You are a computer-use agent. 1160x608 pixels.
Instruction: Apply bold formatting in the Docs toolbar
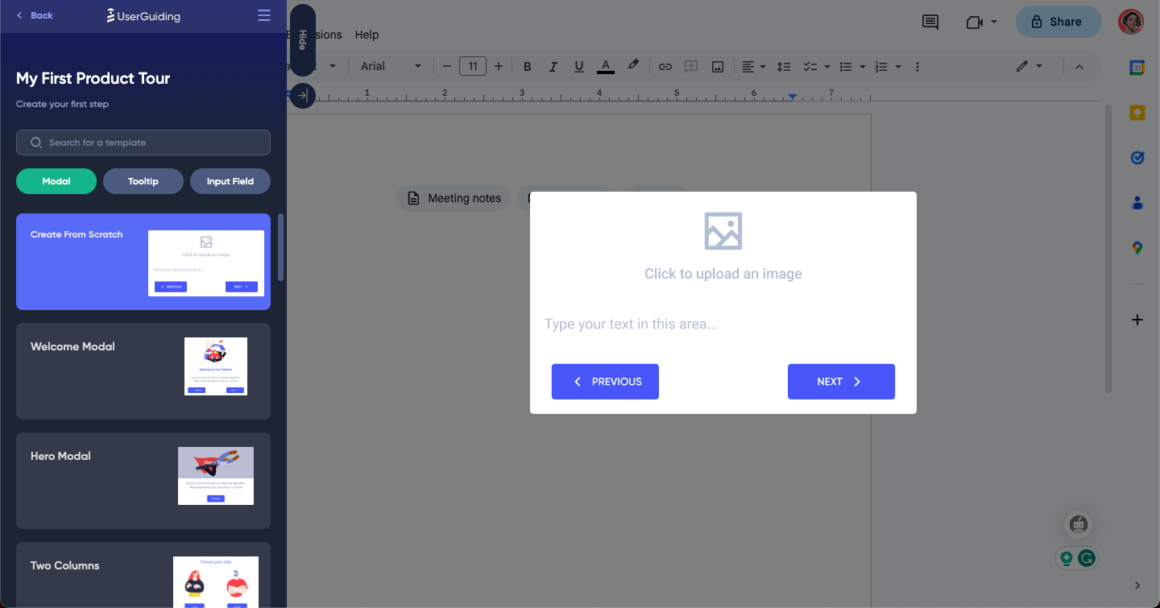click(x=527, y=66)
